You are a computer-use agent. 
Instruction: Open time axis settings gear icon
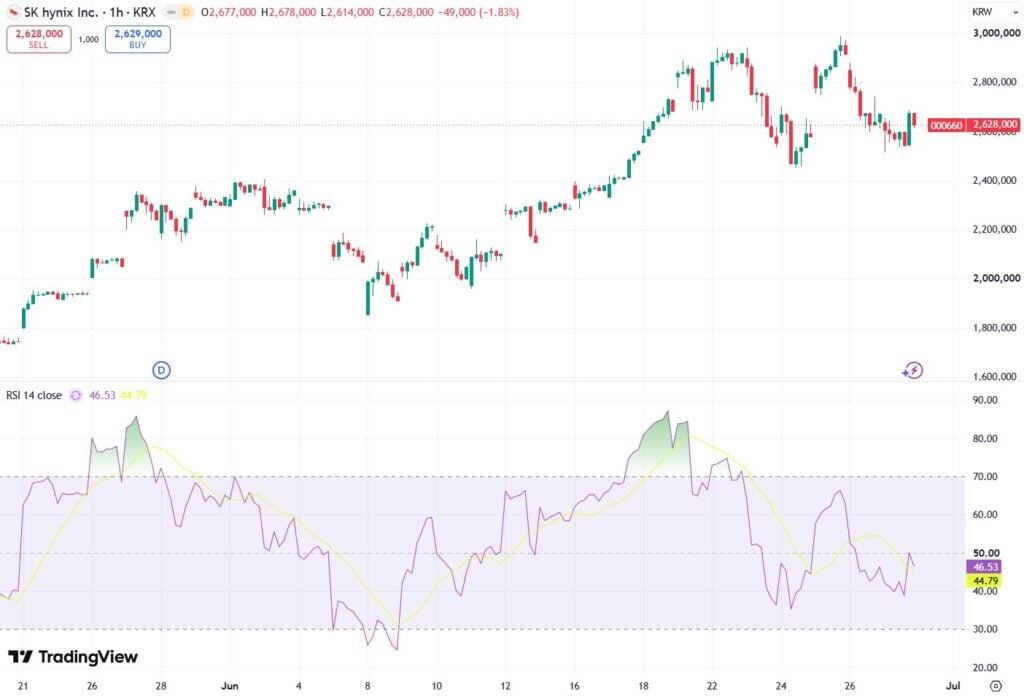click(995, 686)
